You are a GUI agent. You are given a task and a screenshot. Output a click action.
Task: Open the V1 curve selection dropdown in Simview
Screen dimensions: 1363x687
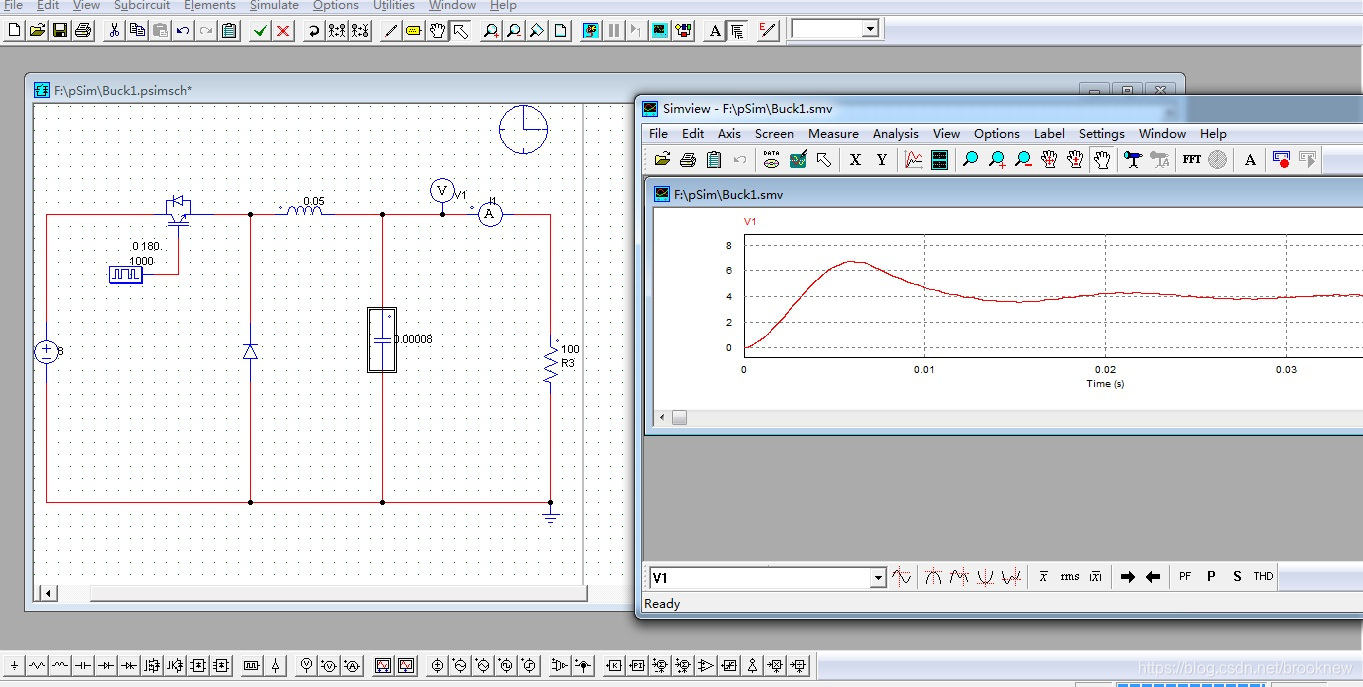(878, 577)
